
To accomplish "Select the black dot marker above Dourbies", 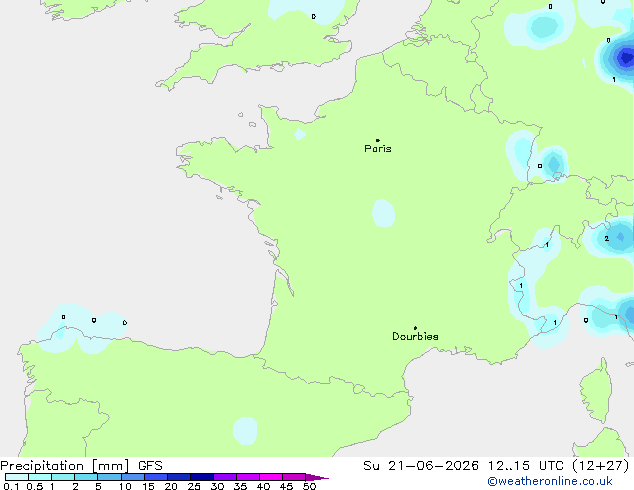I will pyautogui.click(x=415, y=328).
